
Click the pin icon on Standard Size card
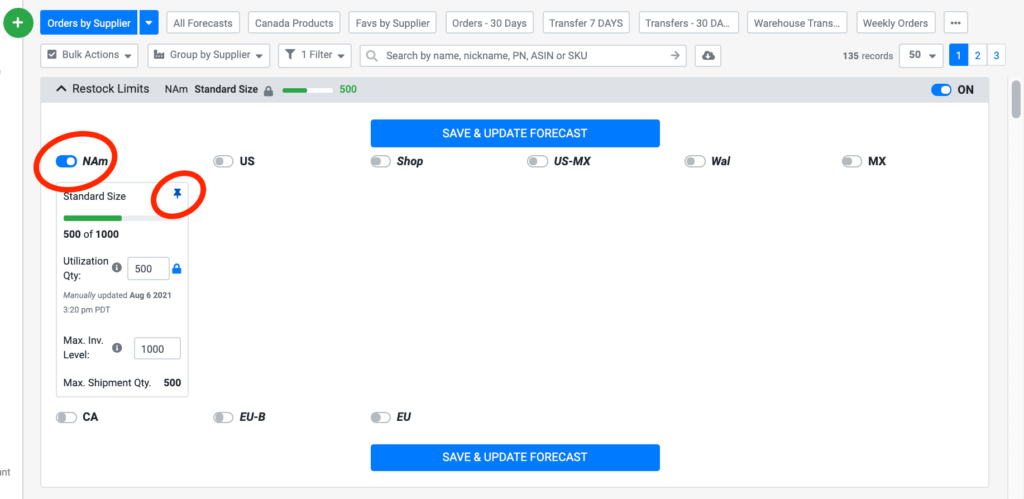[177, 193]
